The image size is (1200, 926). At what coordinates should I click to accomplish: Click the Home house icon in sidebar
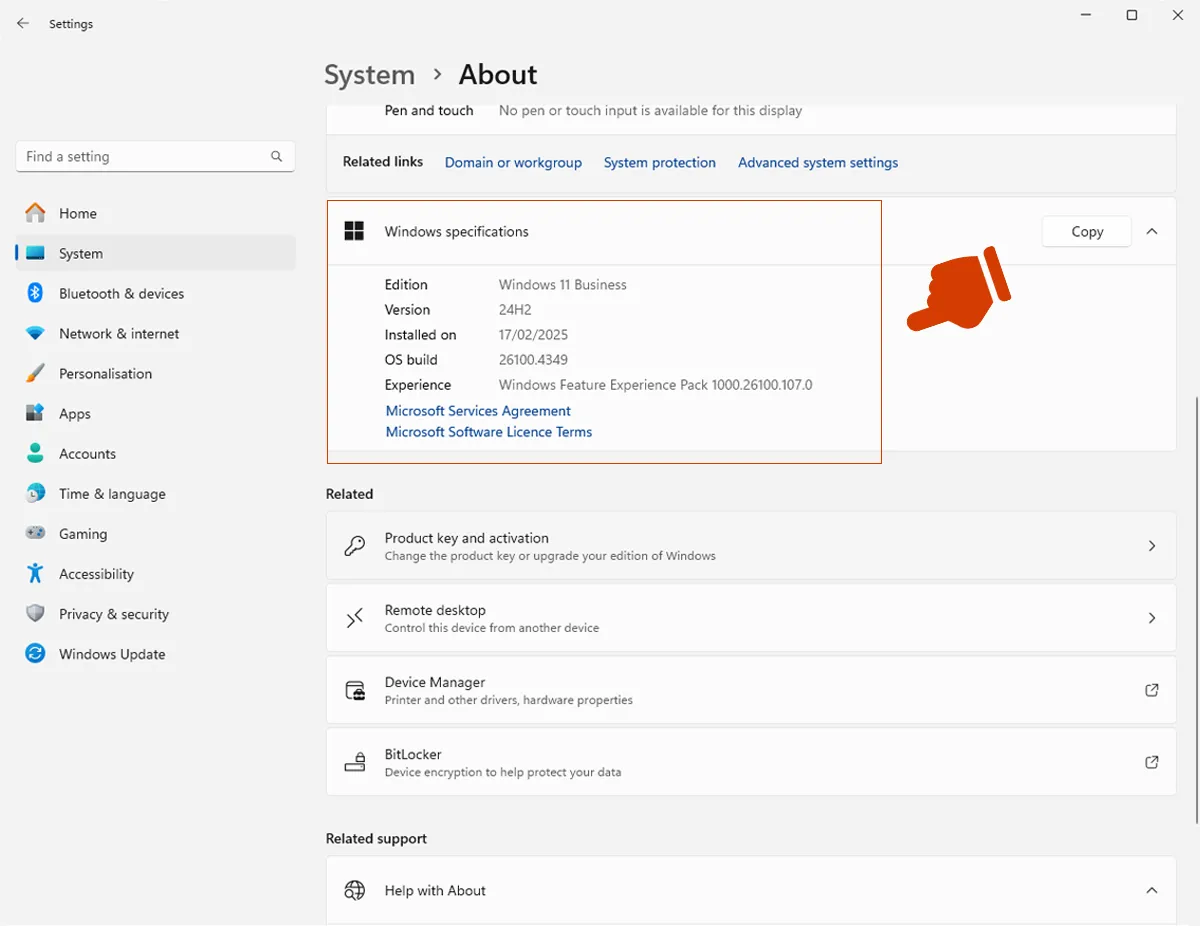tap(35, 213)
